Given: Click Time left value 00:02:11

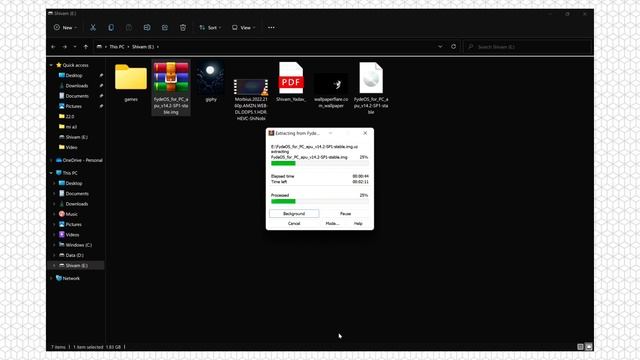Looking at the screenshot, I should point(360,182).
